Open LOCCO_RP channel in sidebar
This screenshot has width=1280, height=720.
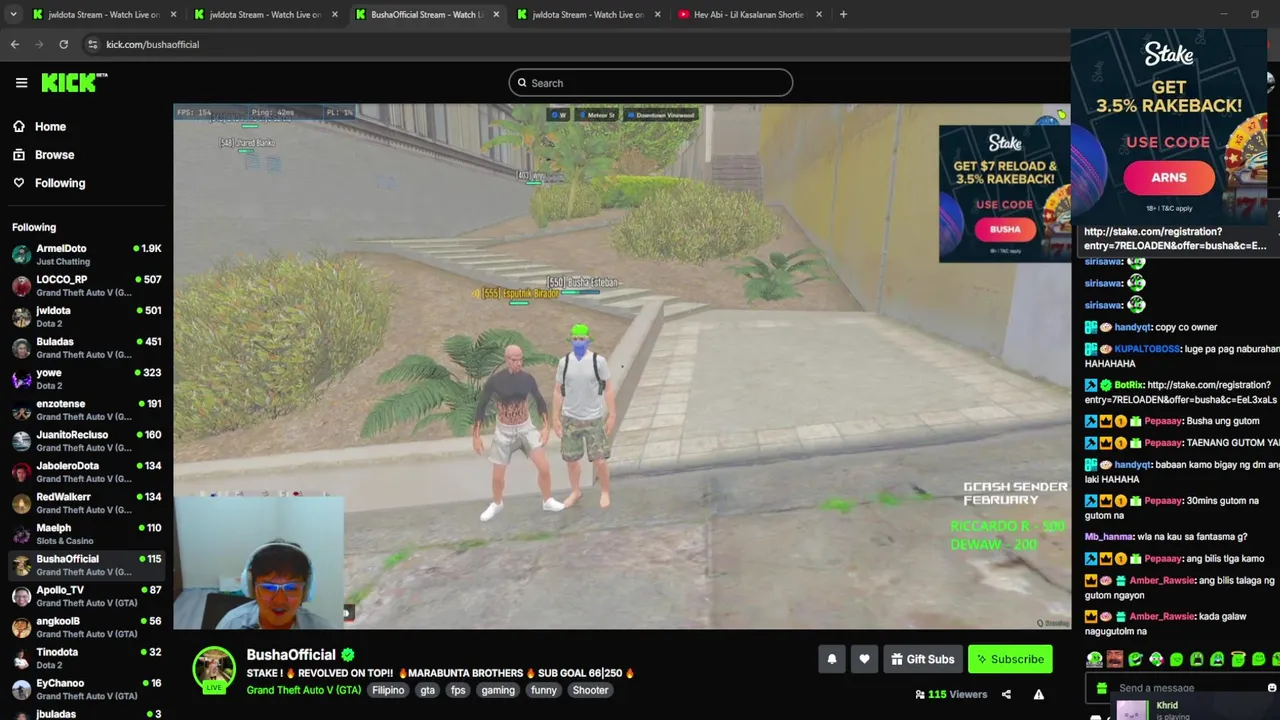point(86,285)
